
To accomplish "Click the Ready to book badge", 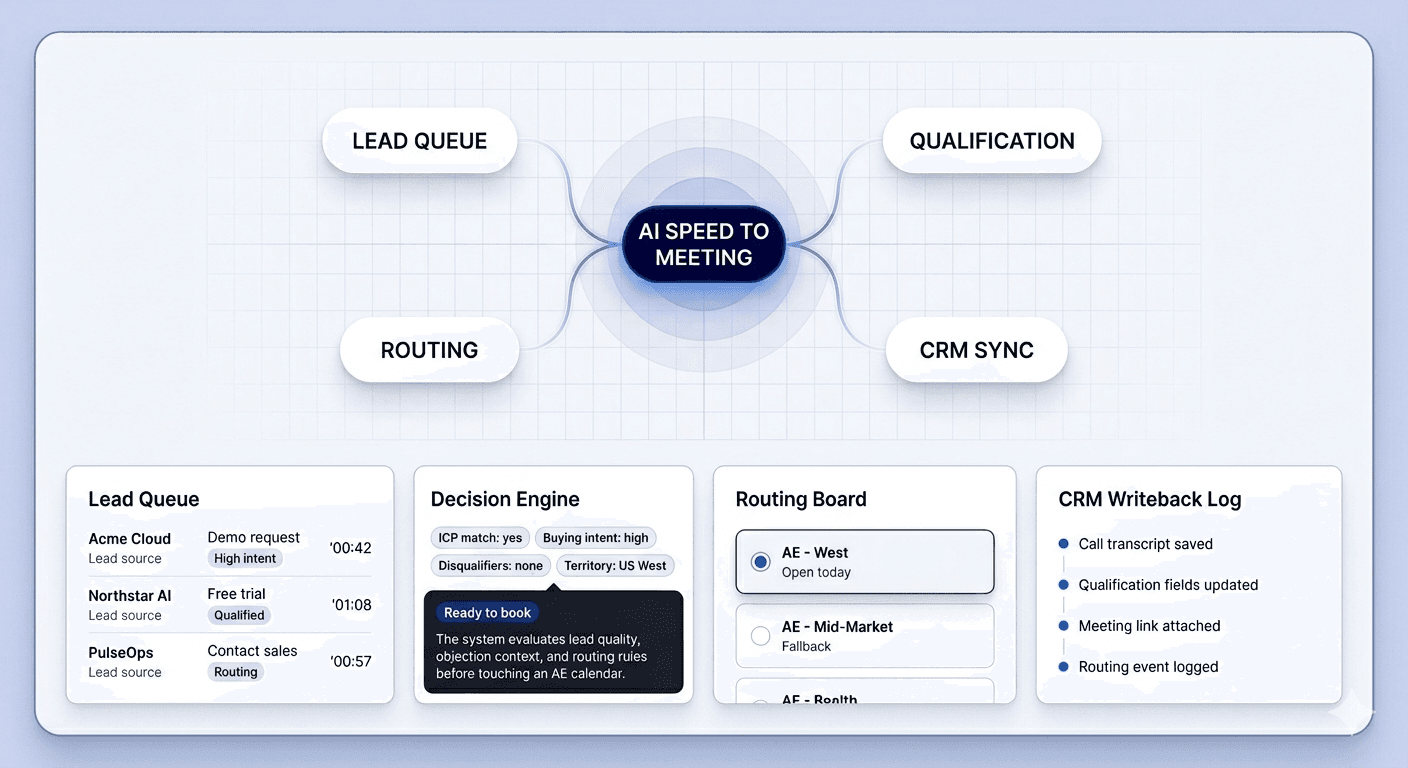I will [487, 612].
